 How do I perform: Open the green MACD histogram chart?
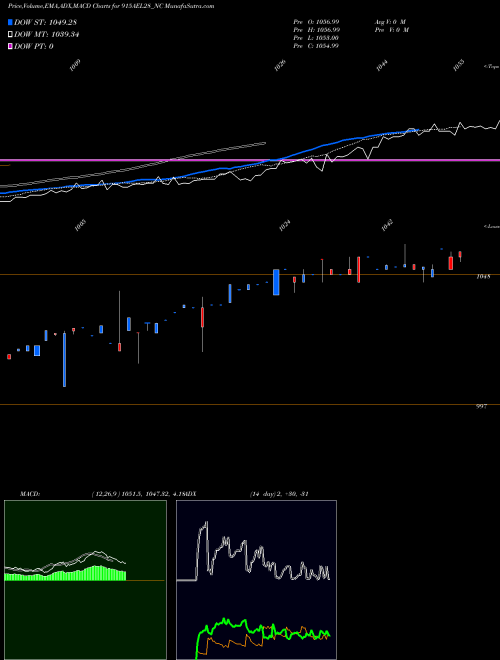(x=85, y=580)
